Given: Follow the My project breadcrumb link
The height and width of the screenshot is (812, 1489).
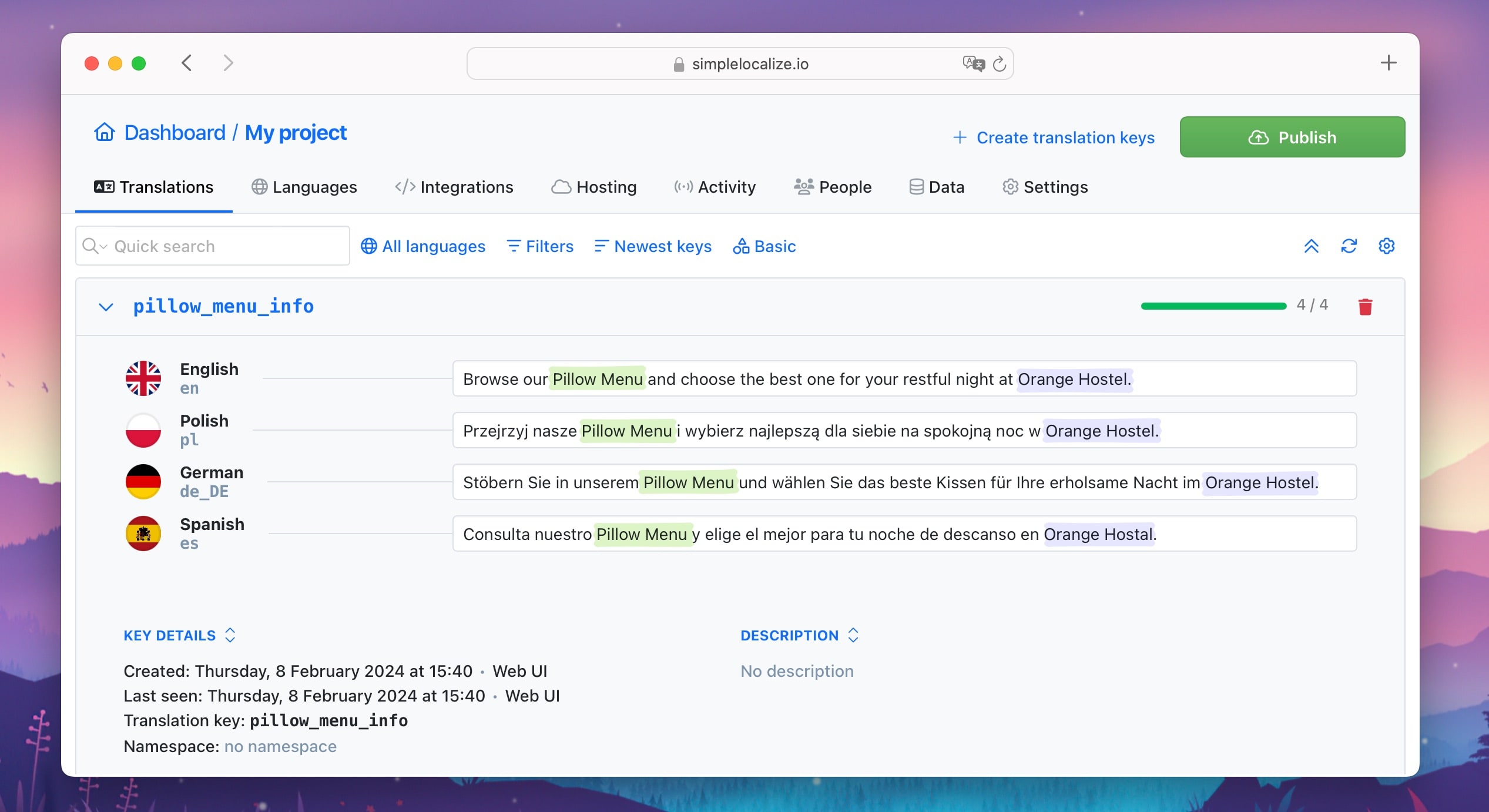Looking at the screenshot, I should (296, 133).
